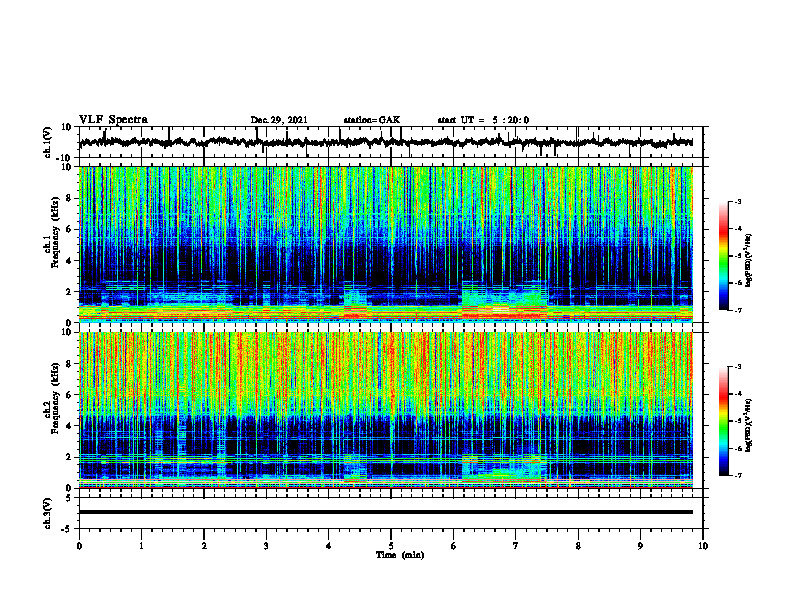The height and width of the screenshot is (612, 792).
Task: Click the "station=GAK" label
Action: (372, 120)
